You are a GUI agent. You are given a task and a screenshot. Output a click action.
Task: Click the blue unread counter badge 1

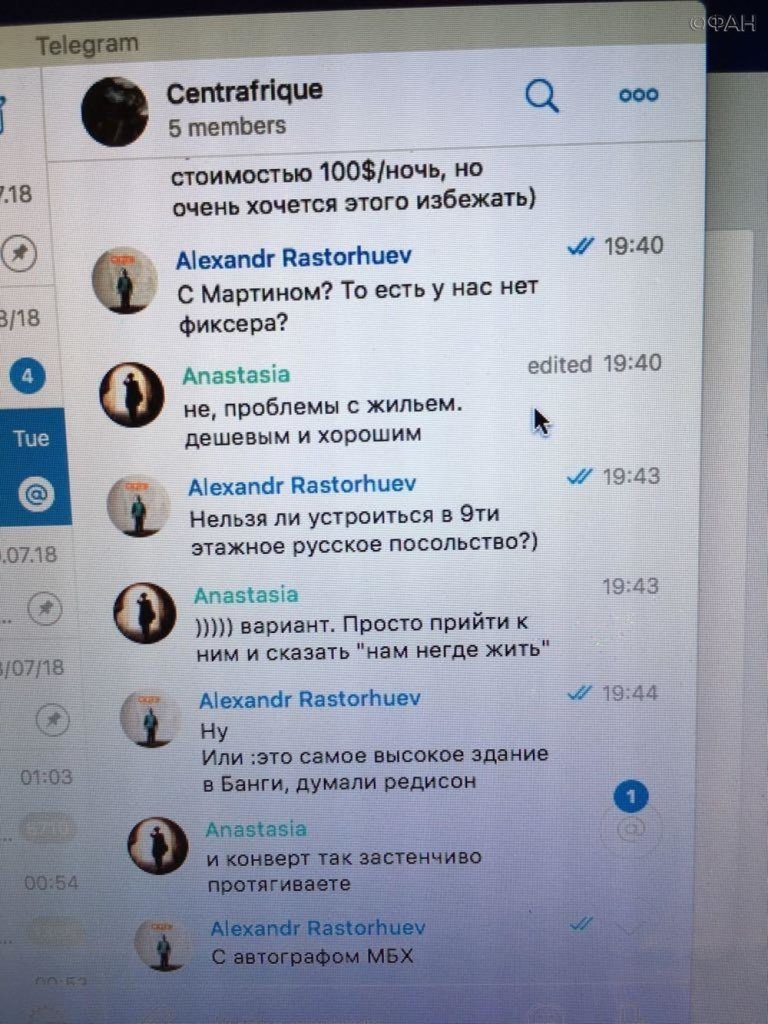(x=631, y=796)
